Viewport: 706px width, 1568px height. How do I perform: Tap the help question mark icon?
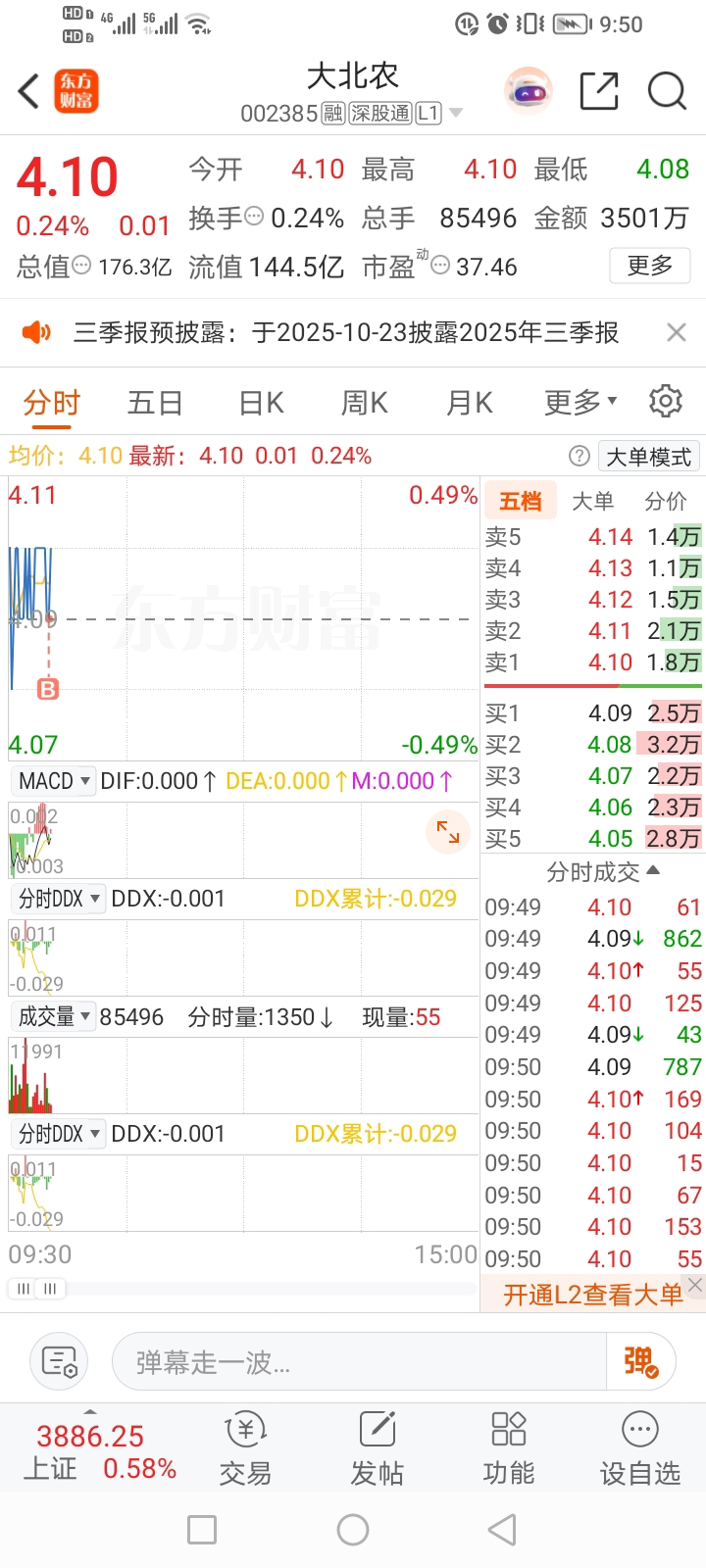point(580,456)
